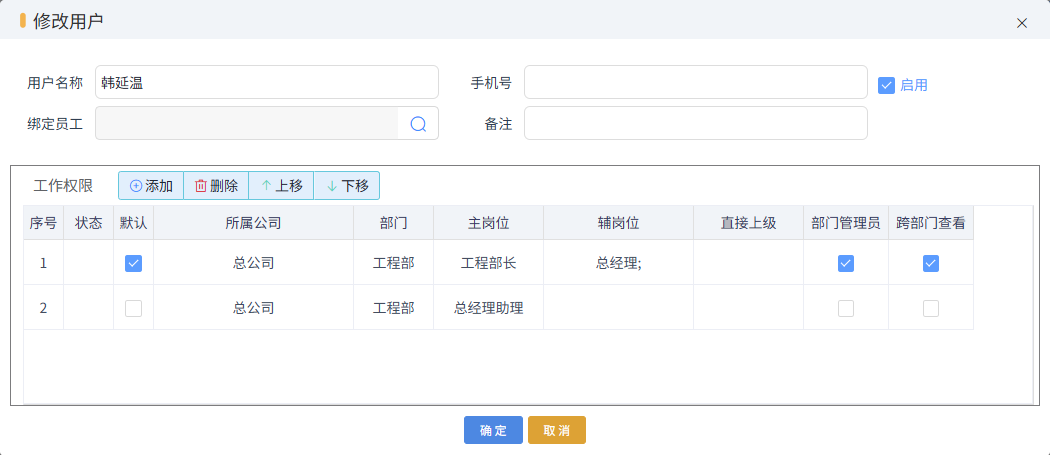This screenshot has height=455, width=1050.
Task: Click 工程部 in row 1
Action: [x=394, y=263]
